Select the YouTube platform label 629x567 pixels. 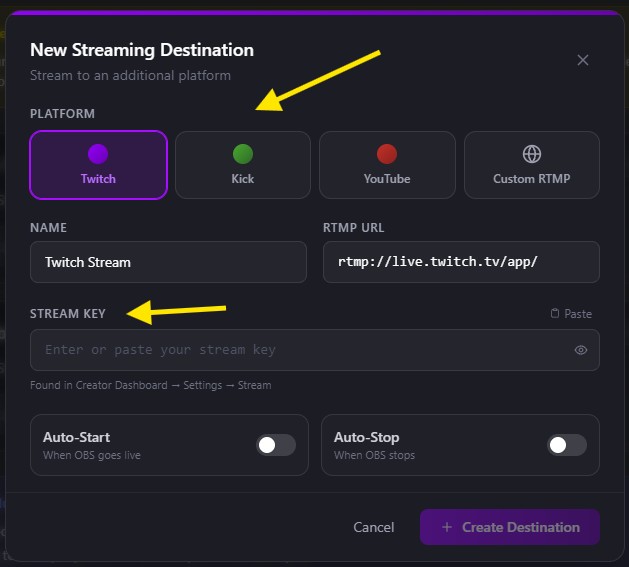pos(387,179)
